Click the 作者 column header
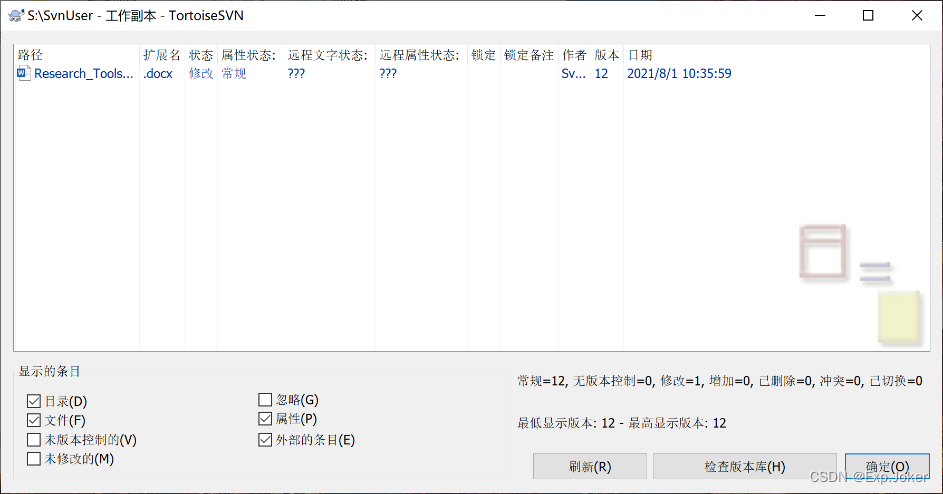Viewport: 943px width, 494px height. coord(574,55)
